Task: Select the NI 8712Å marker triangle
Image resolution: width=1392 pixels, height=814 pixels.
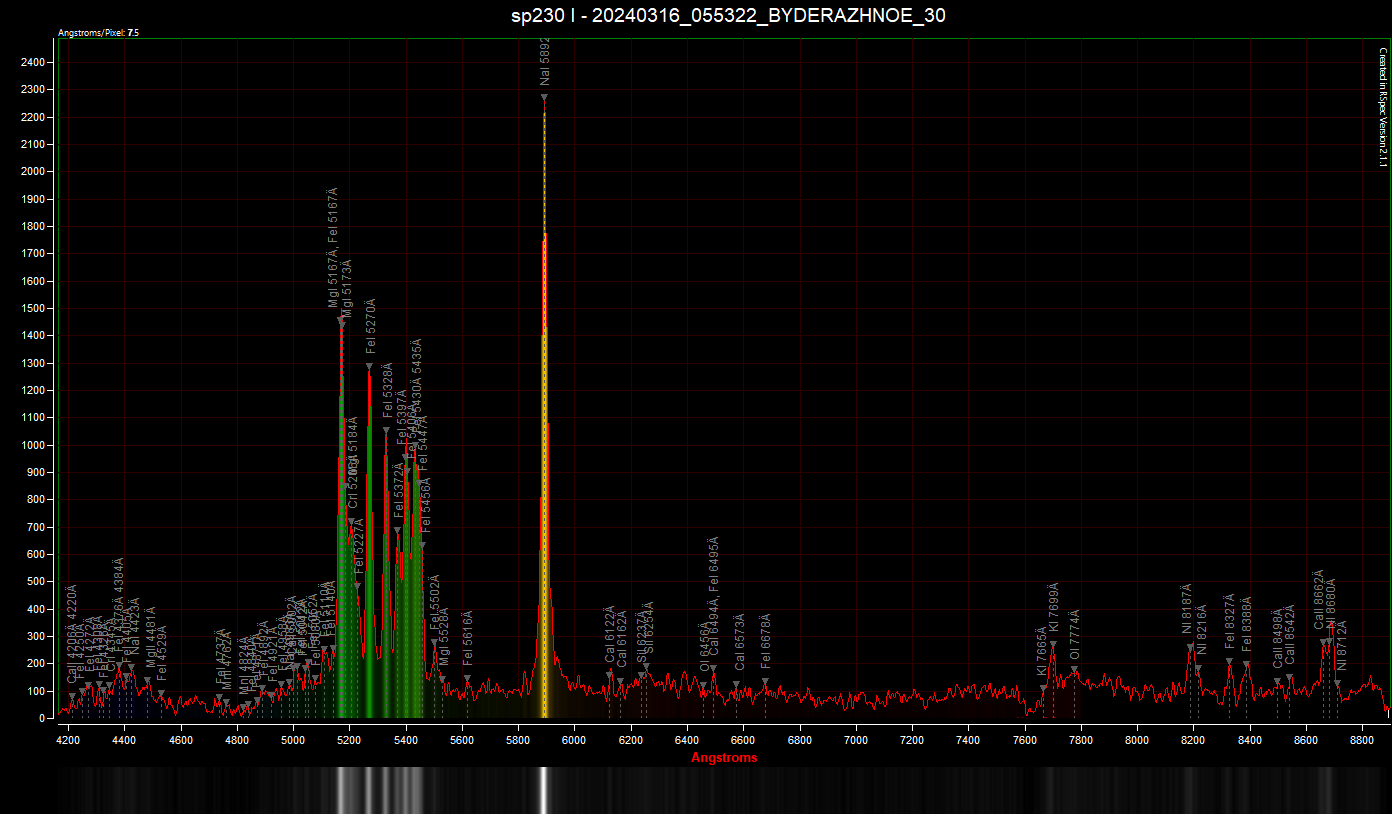Action: click(x=1337, y=683)
